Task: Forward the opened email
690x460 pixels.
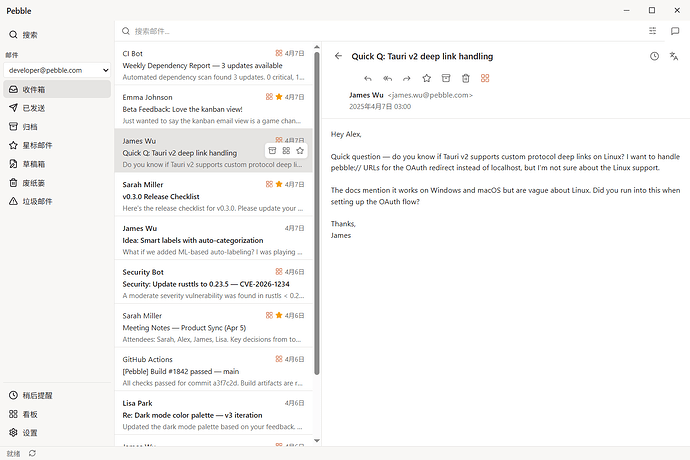Action: point(407,78)
